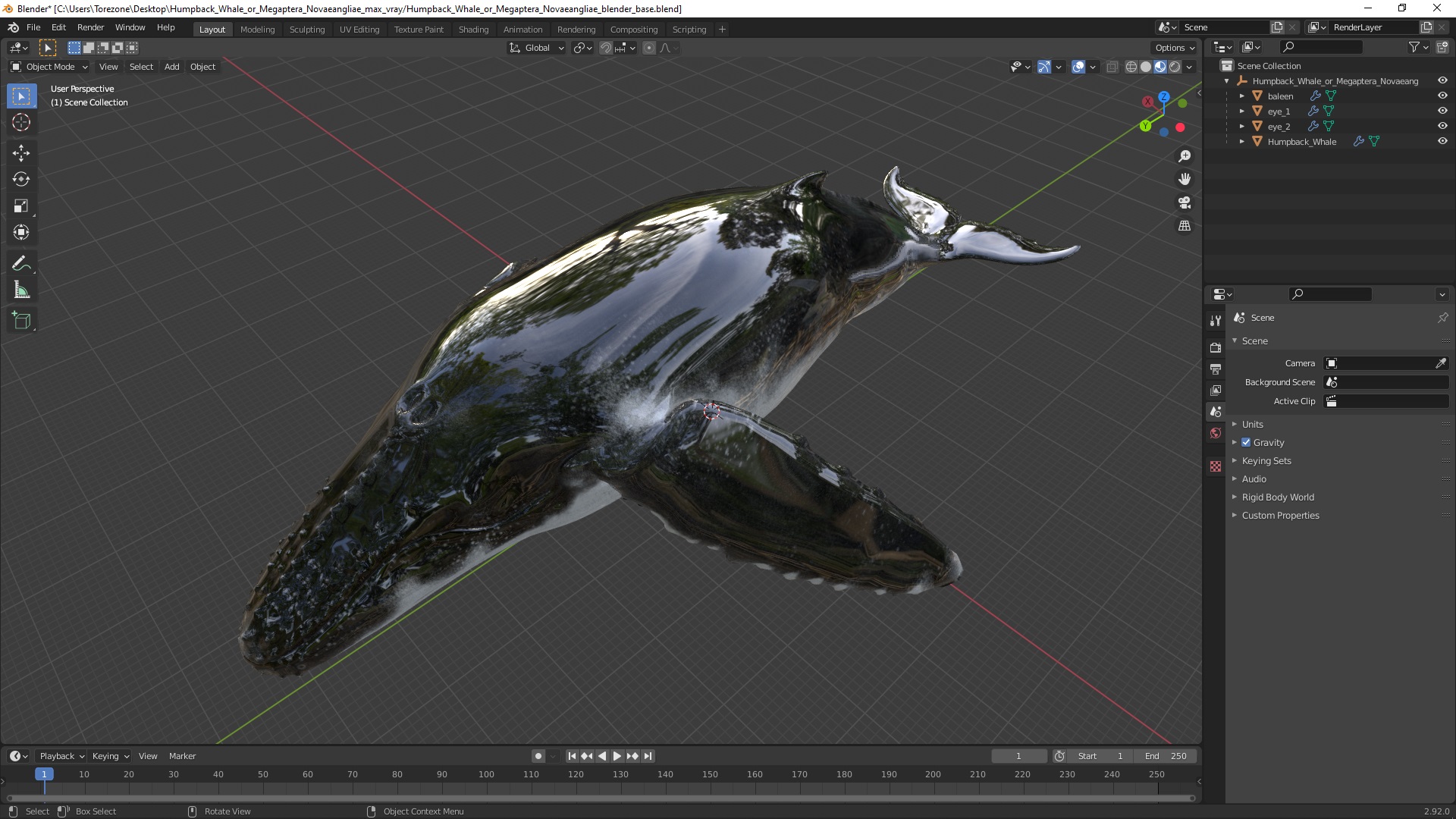Toggle the camera view icon
This screenshot has height=819, width=1456.
pos(1185,202)
